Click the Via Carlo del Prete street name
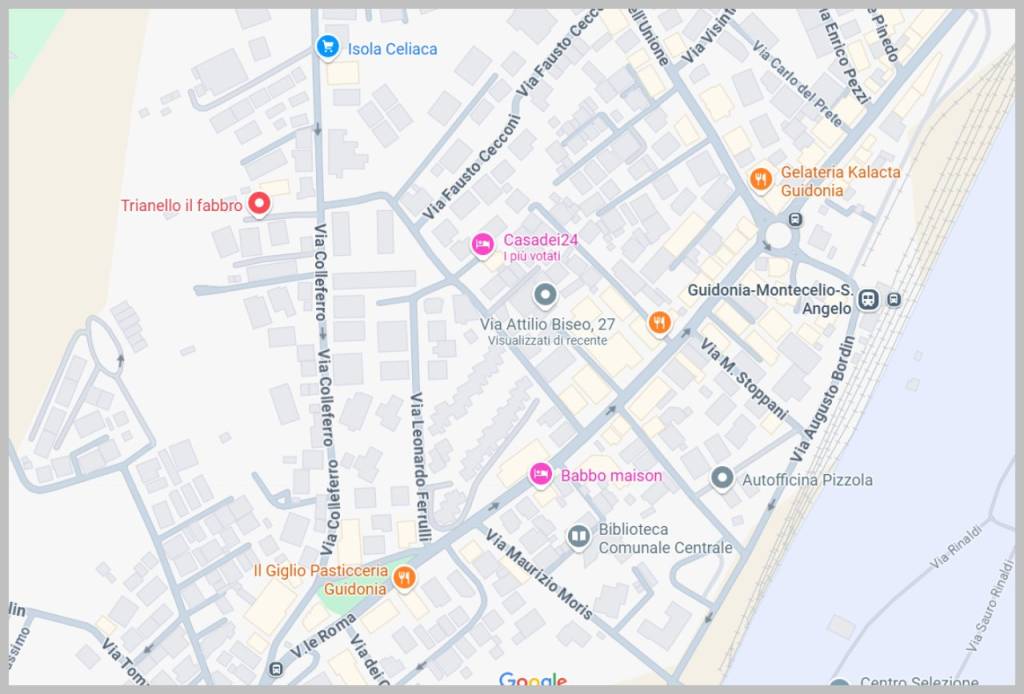 797,84
